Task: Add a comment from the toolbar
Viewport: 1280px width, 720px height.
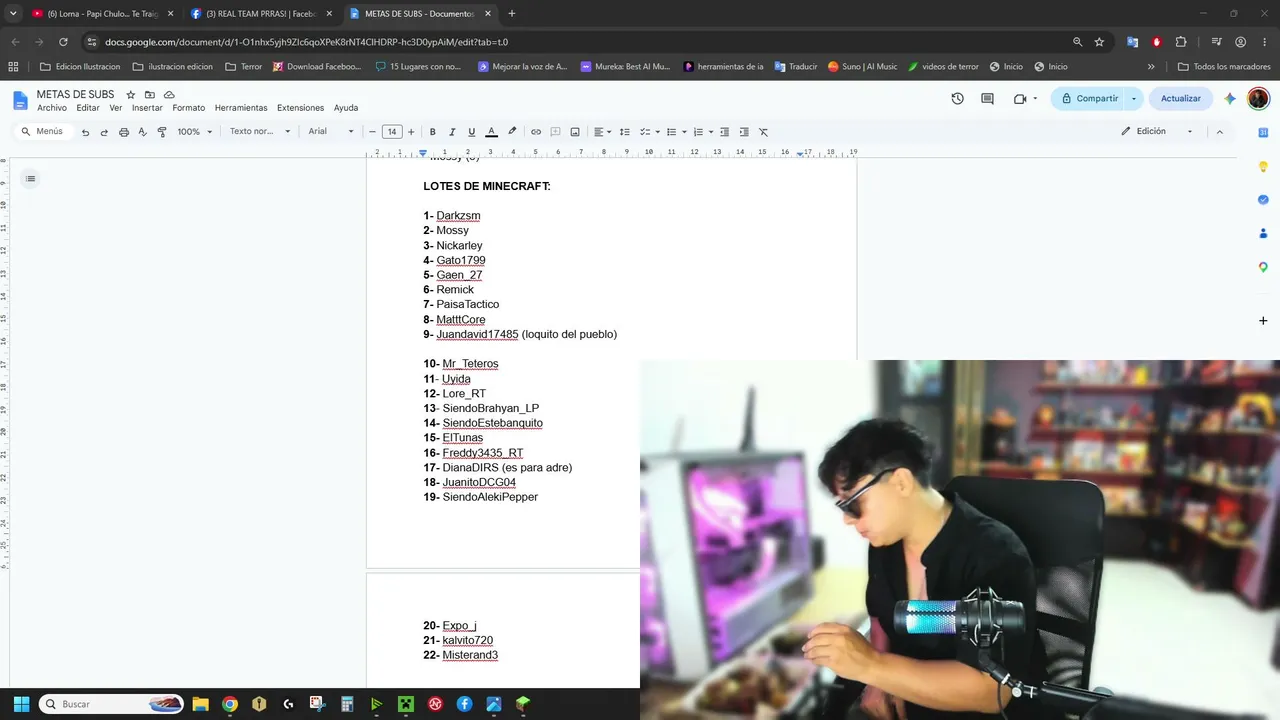Action: coord(555,132)
